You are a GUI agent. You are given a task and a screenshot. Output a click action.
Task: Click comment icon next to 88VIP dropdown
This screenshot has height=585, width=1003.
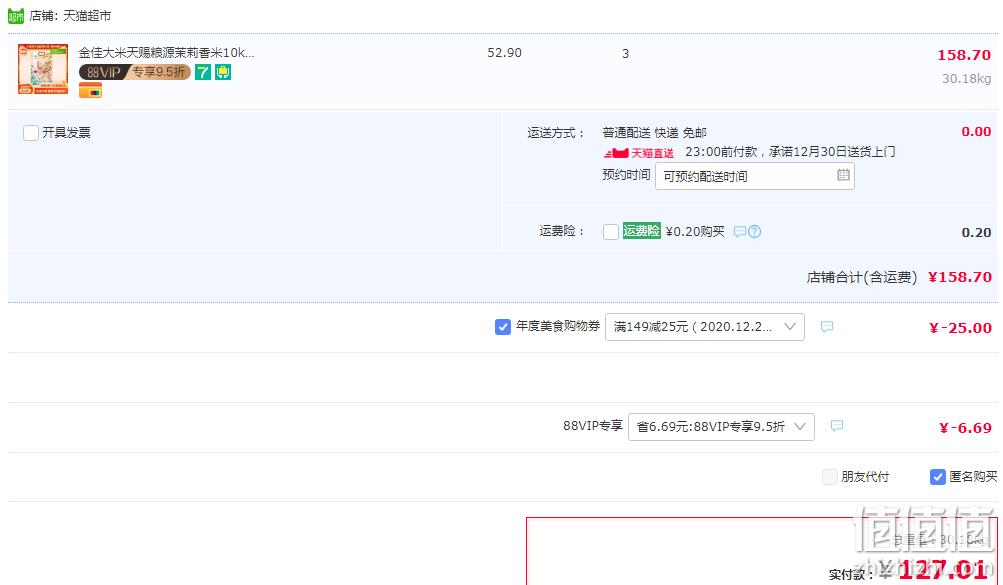(837, 426)
